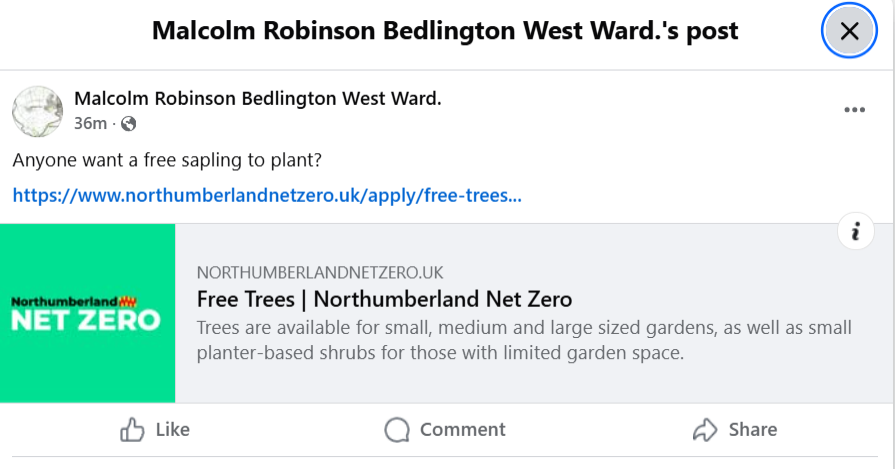This screenshot has height=469, width=895.
Task: Click the thumbs-up Like icon
Action: pos(133,430)
